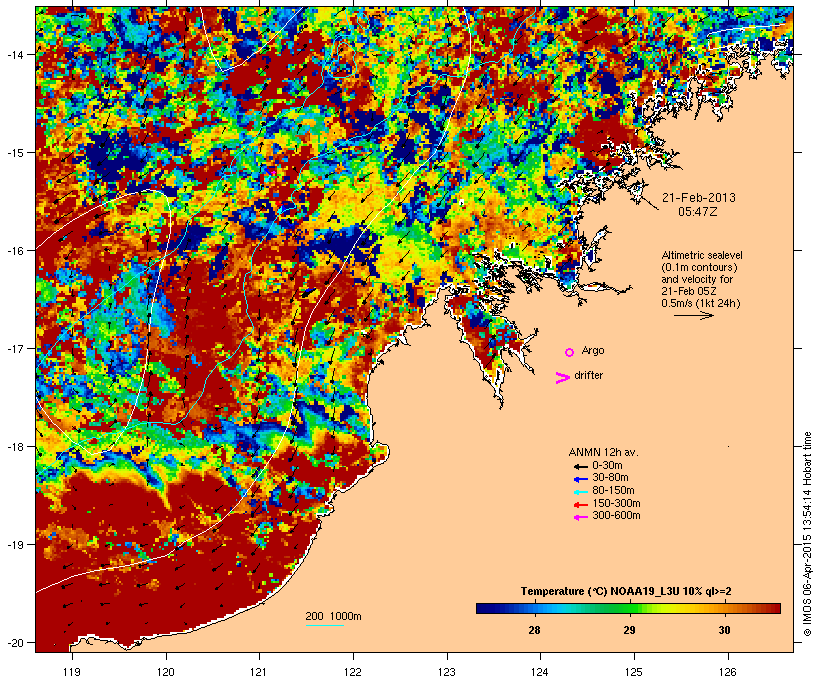Click the 0.5m/s (1kt 24h) text
Screen dimensions: 820x680
tap(701, 303)
